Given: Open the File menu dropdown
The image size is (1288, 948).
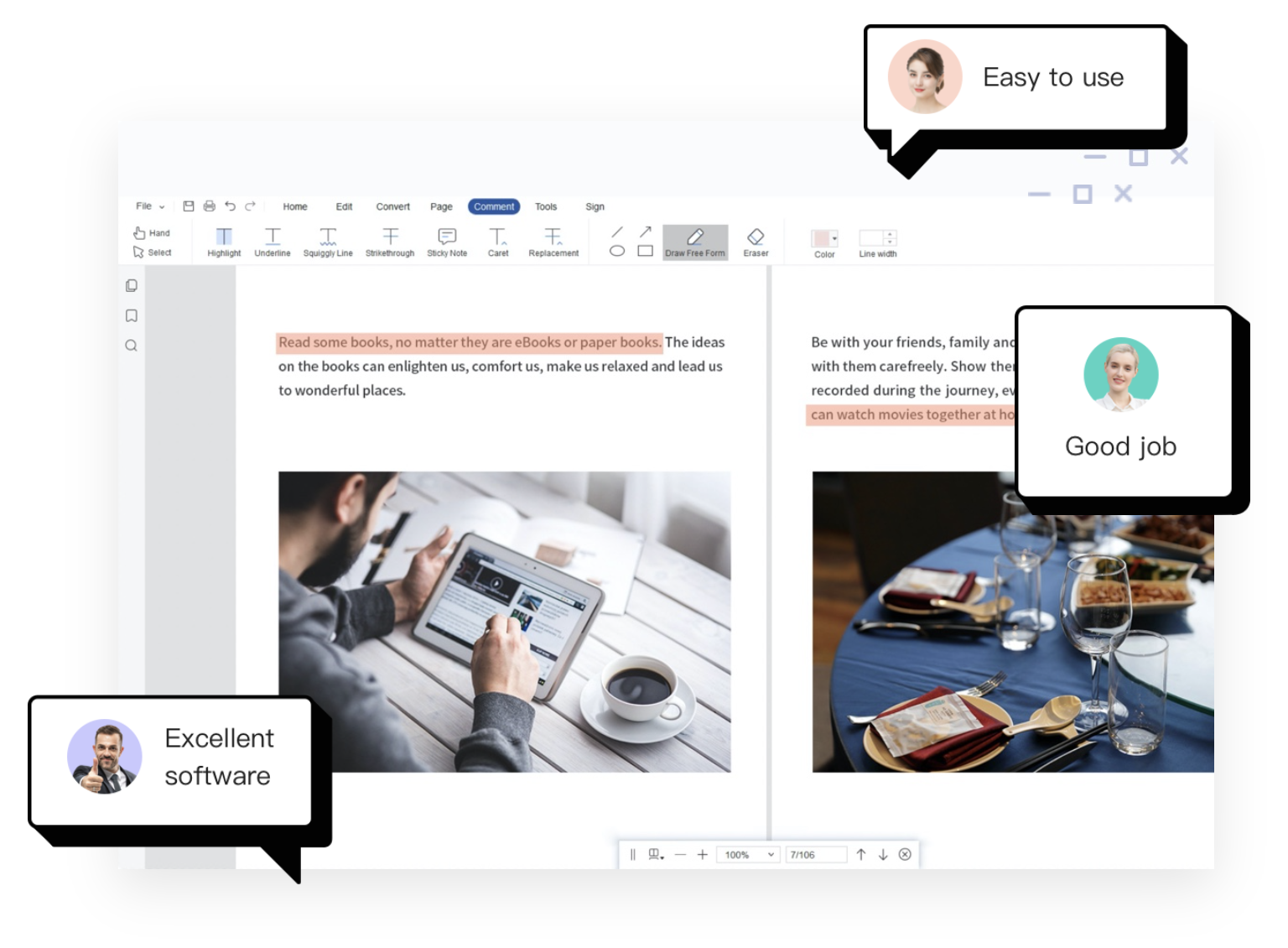Looking at the screenshot, I should (151, 206).
